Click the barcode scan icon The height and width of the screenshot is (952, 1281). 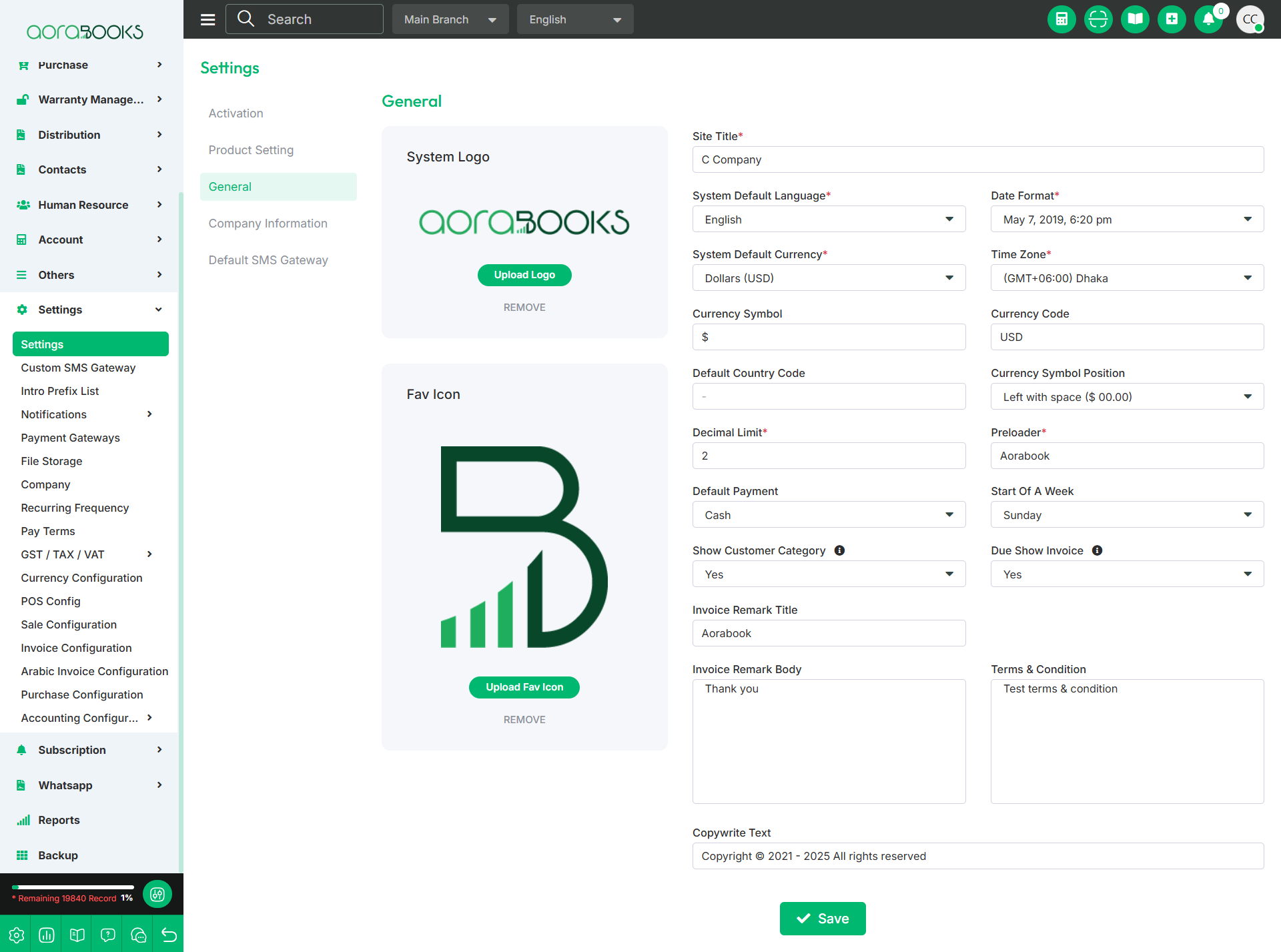tap(1098, 19)
